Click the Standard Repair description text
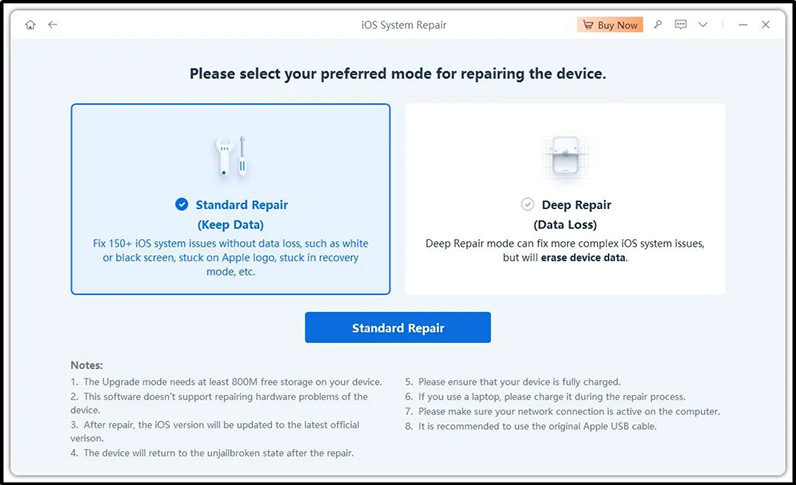Viewport: 796px width, 485px height. click(x=230, y=257)
